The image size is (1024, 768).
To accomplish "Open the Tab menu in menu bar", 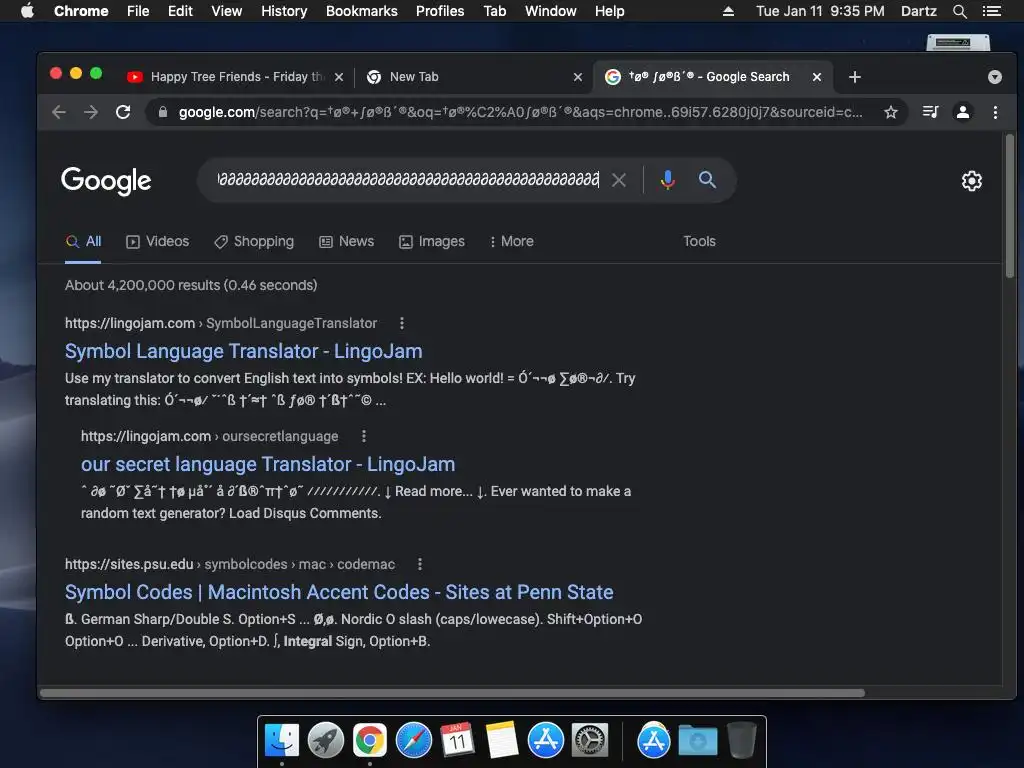I will [495, 11].
